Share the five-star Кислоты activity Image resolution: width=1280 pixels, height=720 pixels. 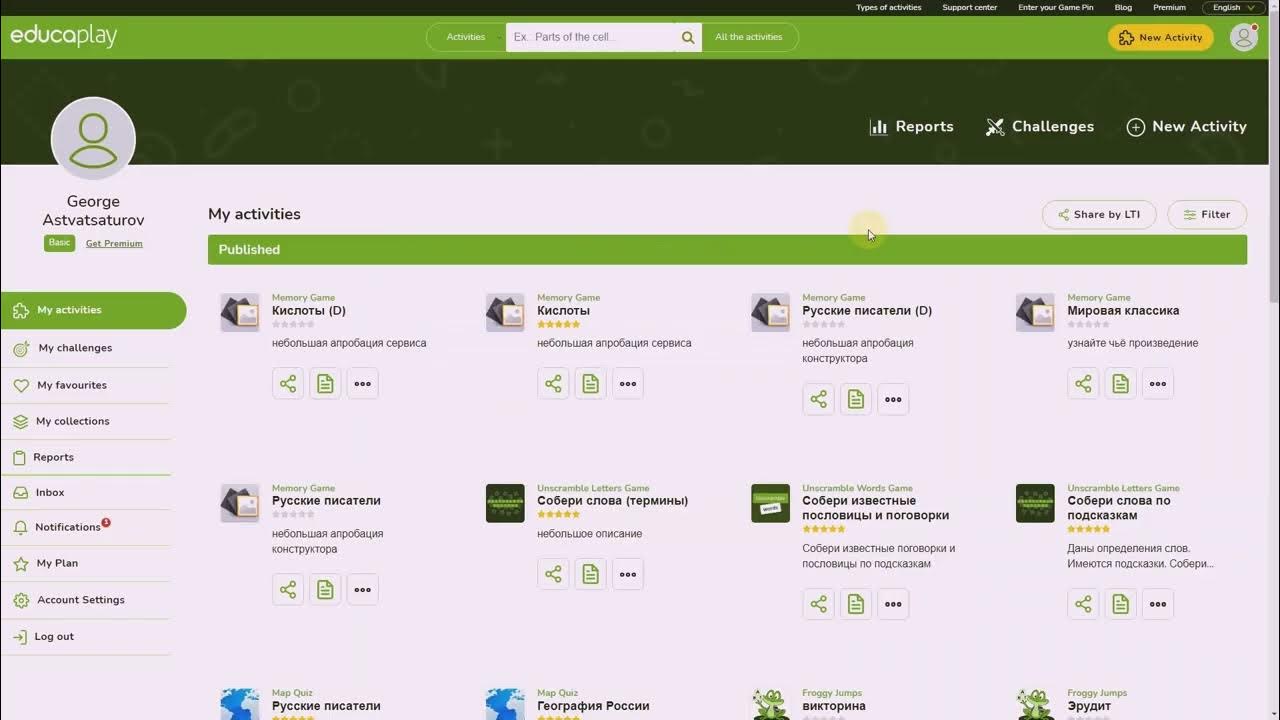[x=553, y=383]
